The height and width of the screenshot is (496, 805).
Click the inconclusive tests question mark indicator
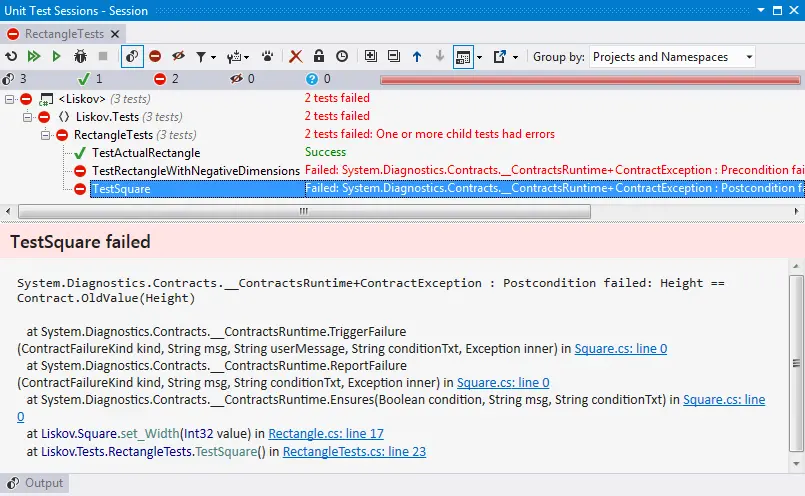coord(318,79)
